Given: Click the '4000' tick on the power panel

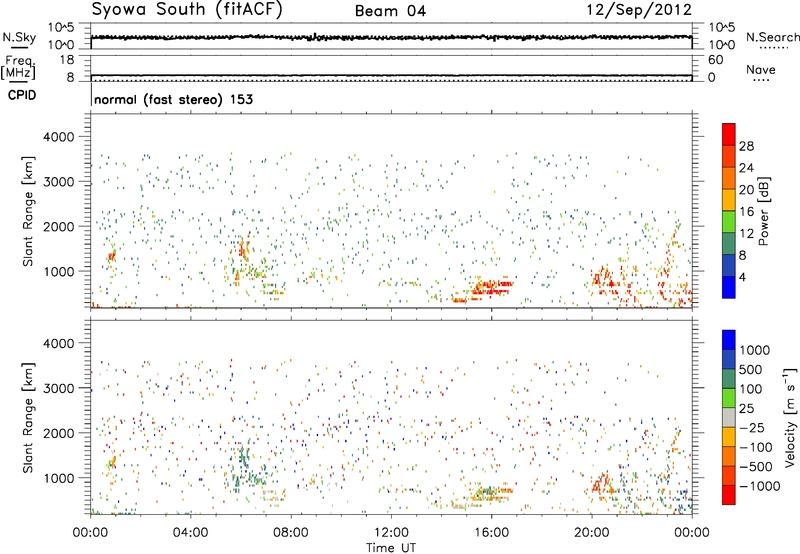Looking at the screenshot, I should tap(58, 137).
